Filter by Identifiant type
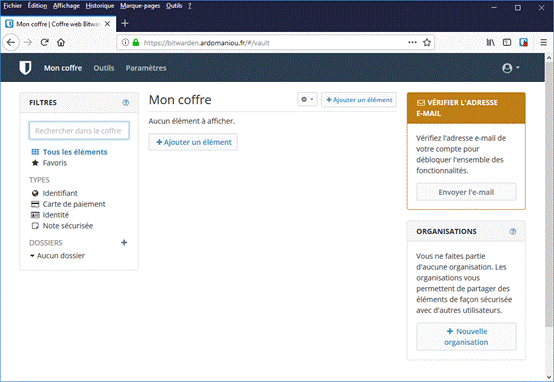554x382 pixels. point(60,193)
